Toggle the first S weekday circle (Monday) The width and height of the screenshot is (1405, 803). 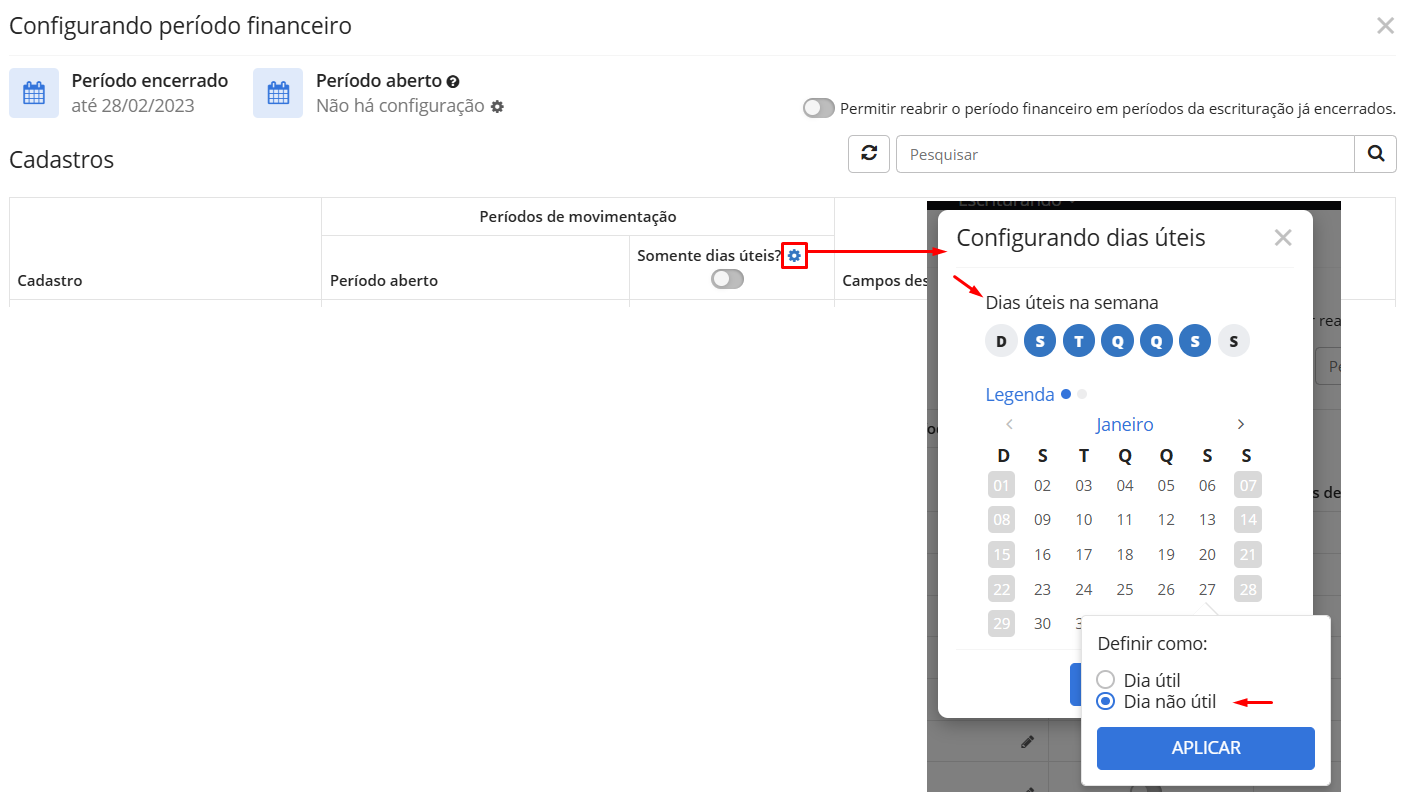click(x=1040, y=341)
